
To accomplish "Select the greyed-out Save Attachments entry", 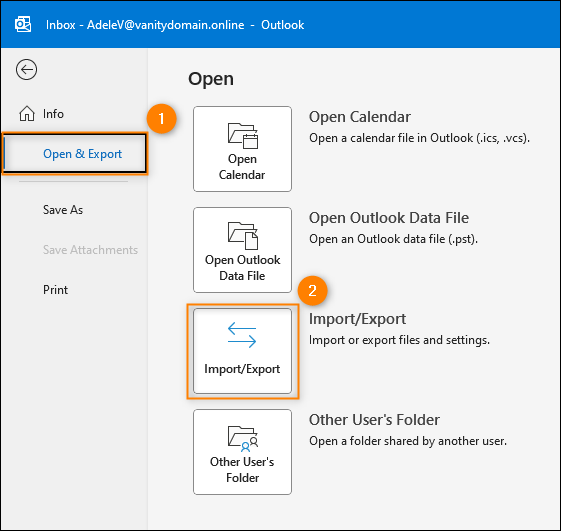I will point(90,250).
